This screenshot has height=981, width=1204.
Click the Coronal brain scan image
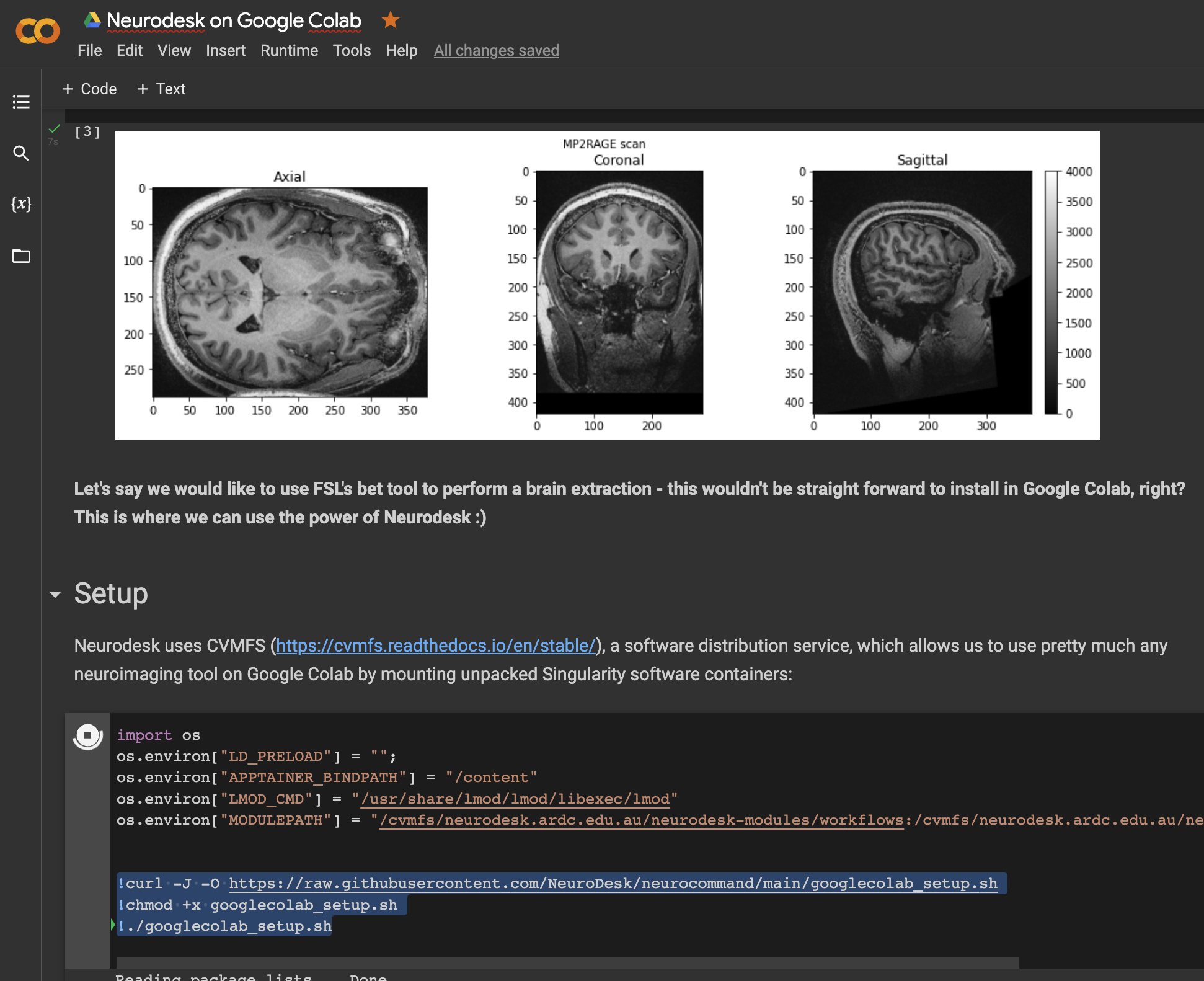pos(619,292)
